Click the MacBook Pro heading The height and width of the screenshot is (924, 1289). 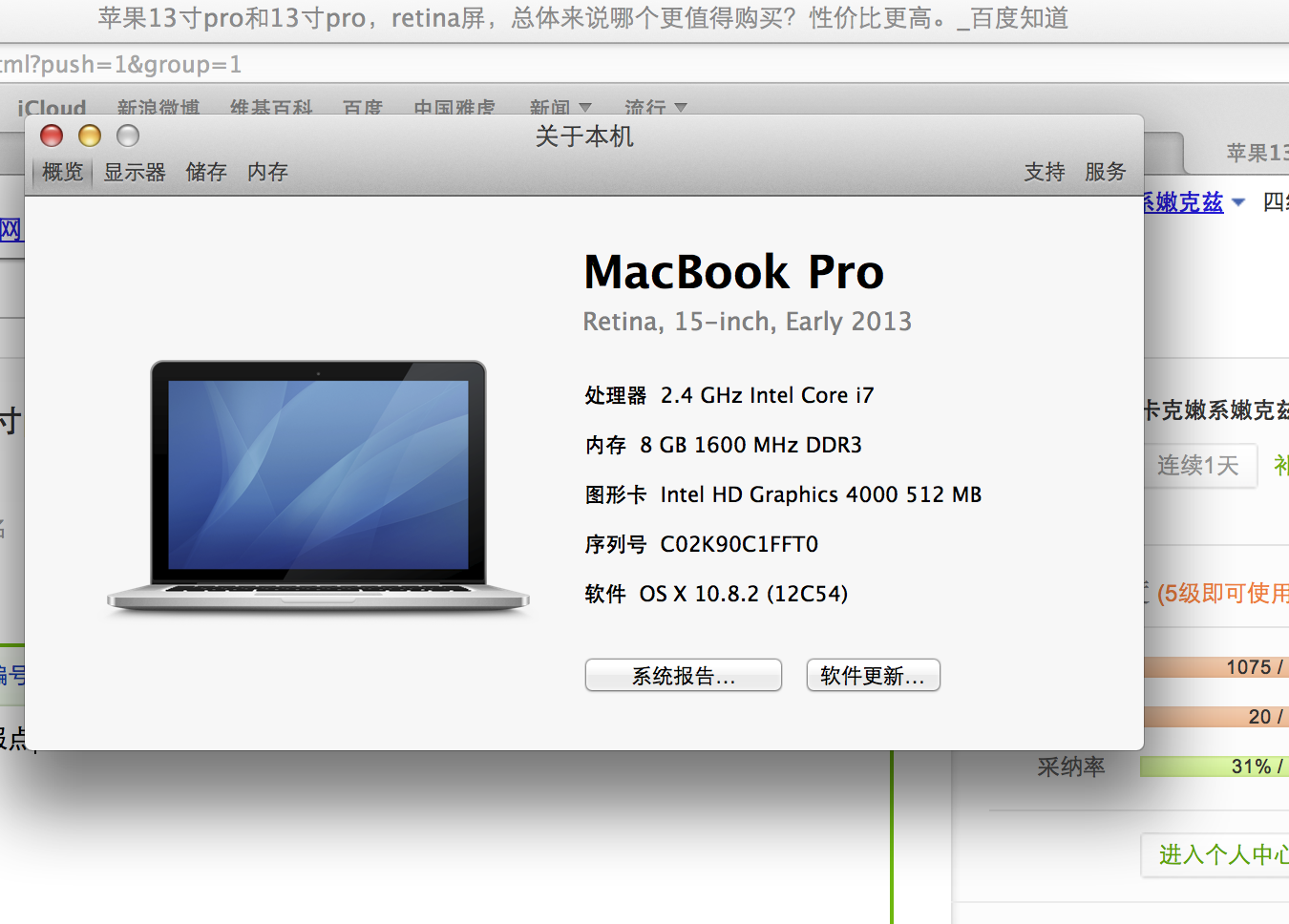pos(734,272)
